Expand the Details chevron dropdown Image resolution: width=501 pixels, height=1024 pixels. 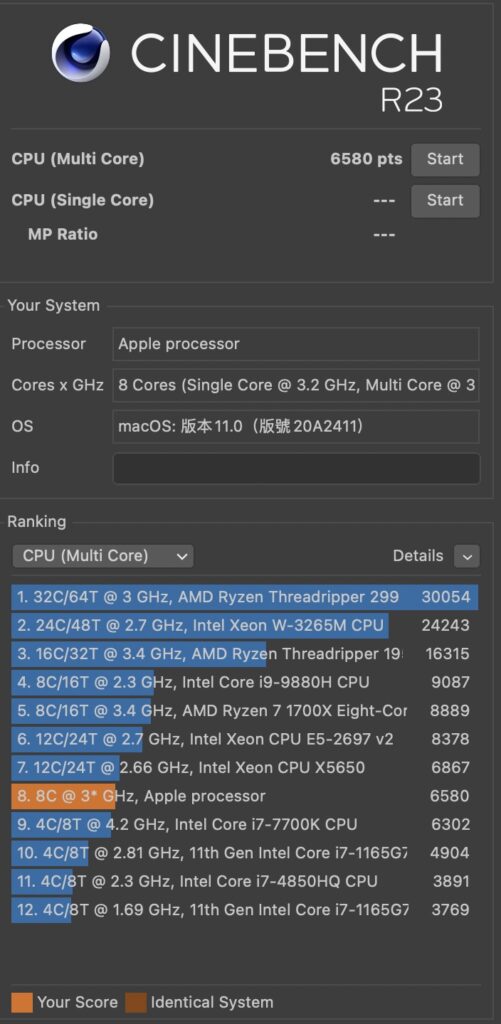(467, 556)
